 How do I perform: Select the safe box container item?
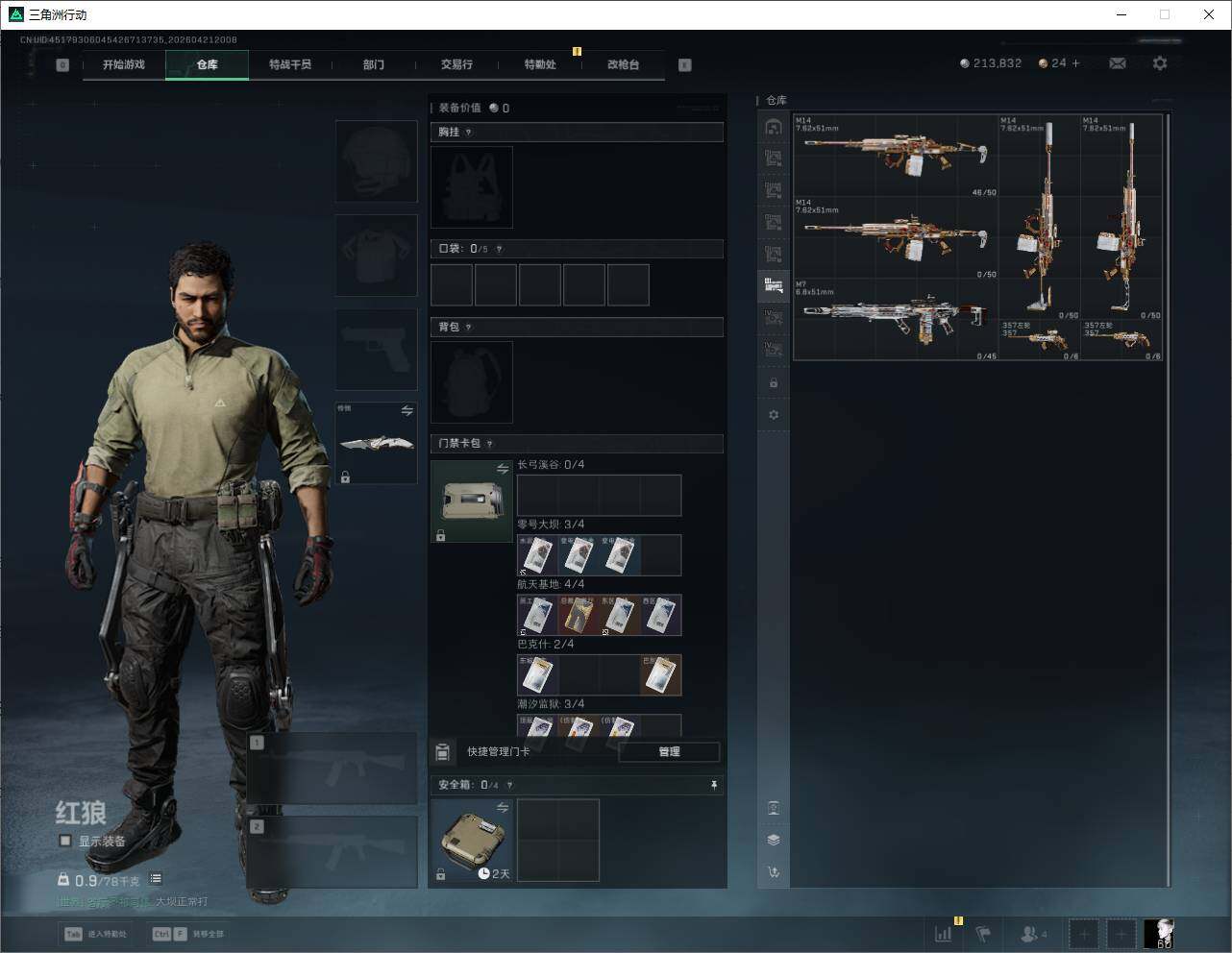coord(472,841)
